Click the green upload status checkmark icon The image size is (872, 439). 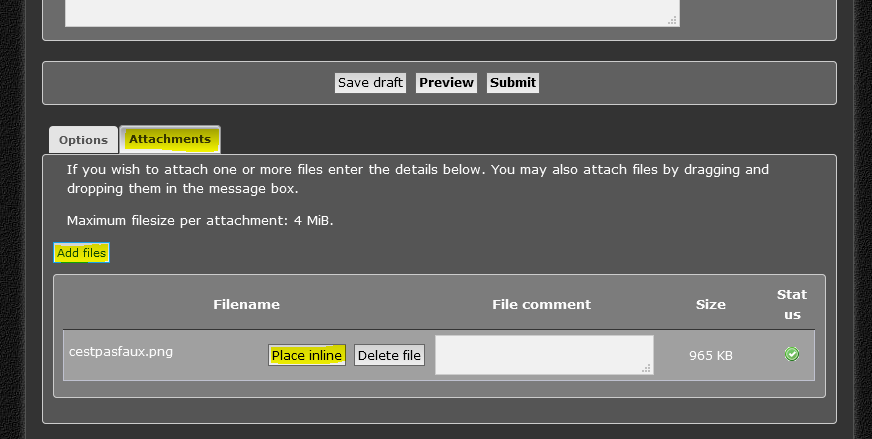792,354
